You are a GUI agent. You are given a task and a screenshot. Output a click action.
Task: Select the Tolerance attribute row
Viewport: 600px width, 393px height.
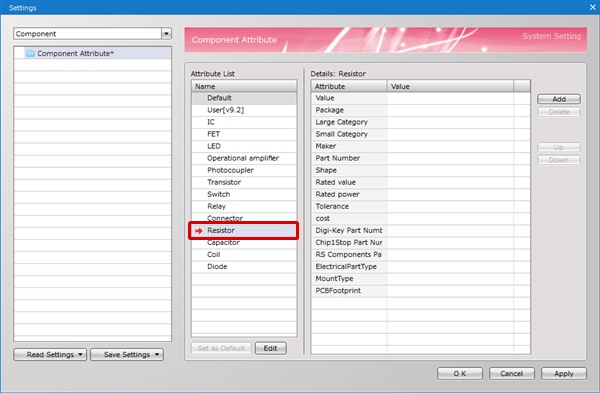click(421, 207)
